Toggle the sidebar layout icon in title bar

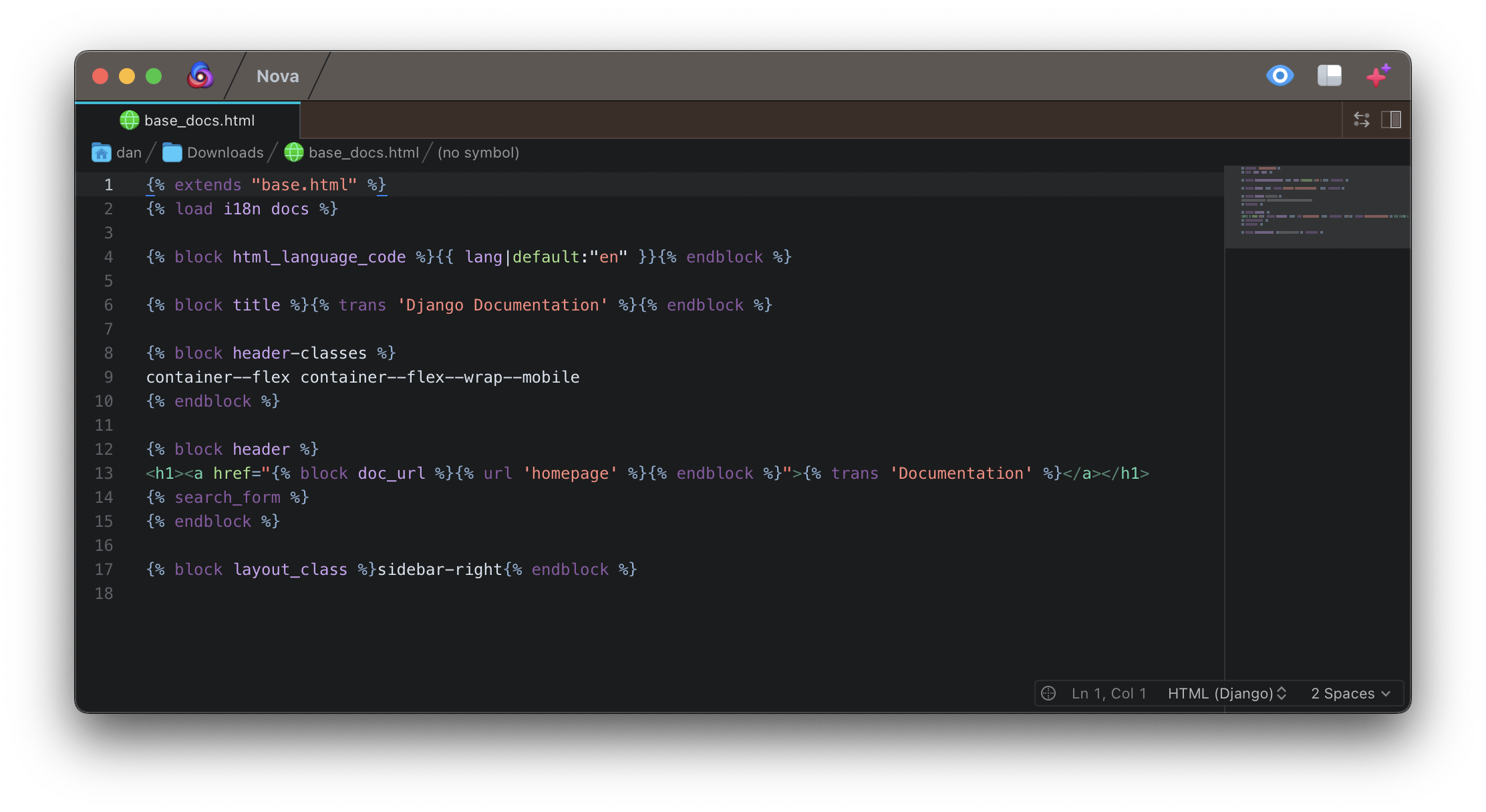pos(1330,75)
